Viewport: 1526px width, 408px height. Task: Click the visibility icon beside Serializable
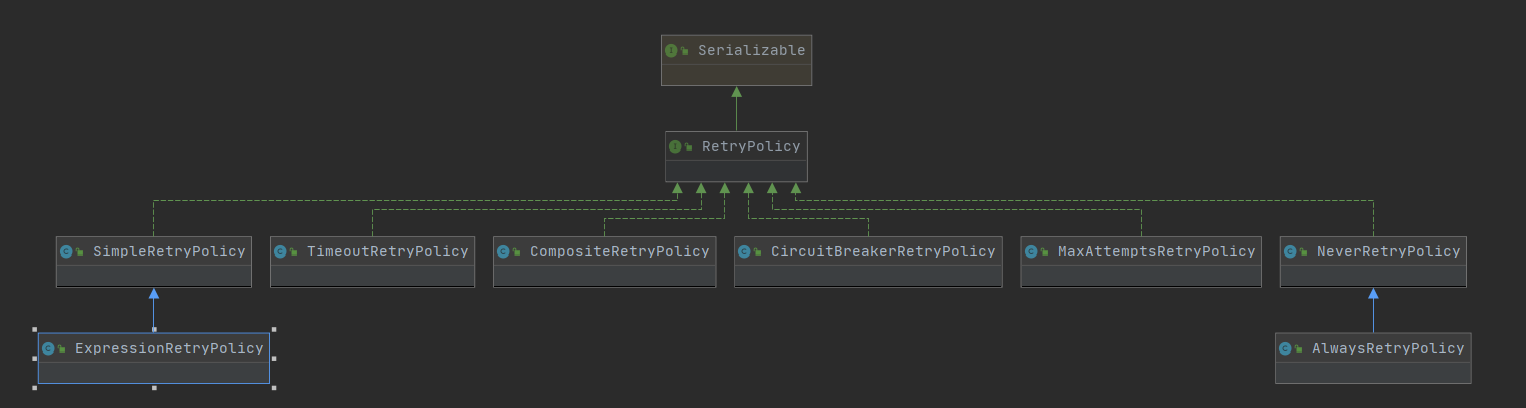[685, 52]
